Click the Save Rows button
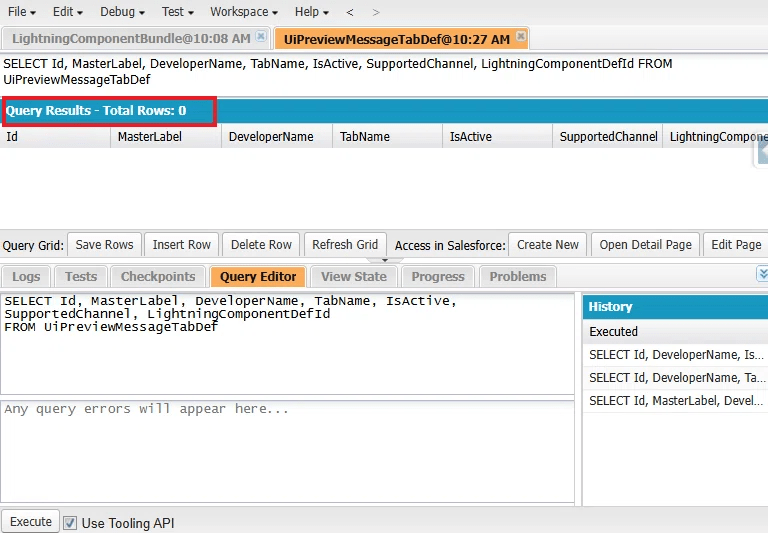This screenshot has width=768, height=533. click(104, 244)
